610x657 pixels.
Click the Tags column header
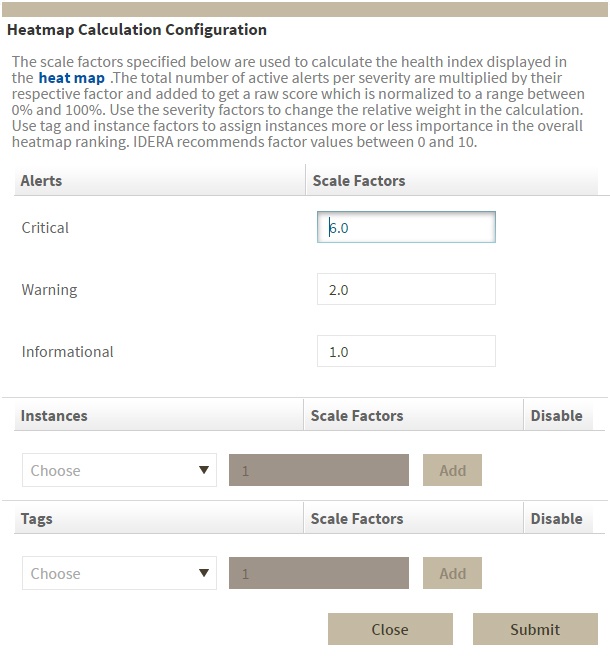tap(37, 519)
